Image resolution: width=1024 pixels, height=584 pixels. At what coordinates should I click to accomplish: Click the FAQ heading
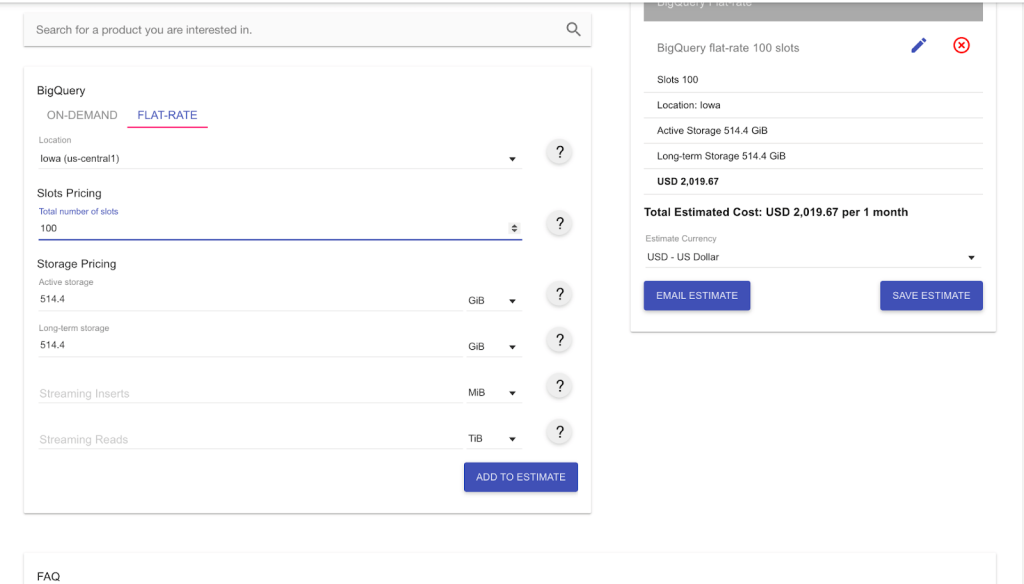(48, 576)
